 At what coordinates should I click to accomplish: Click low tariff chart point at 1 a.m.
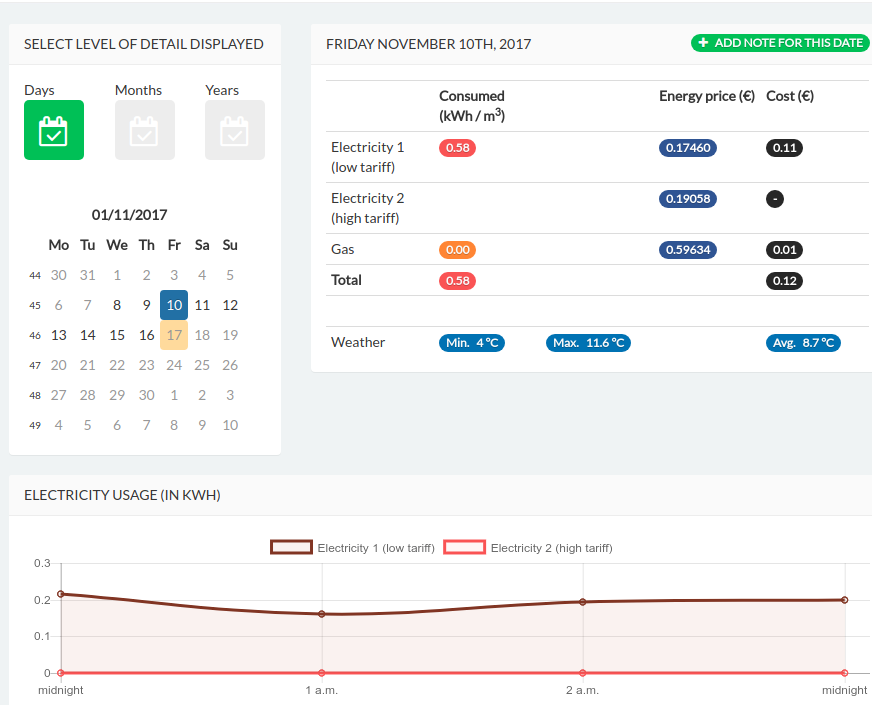[x=321, y=614]
